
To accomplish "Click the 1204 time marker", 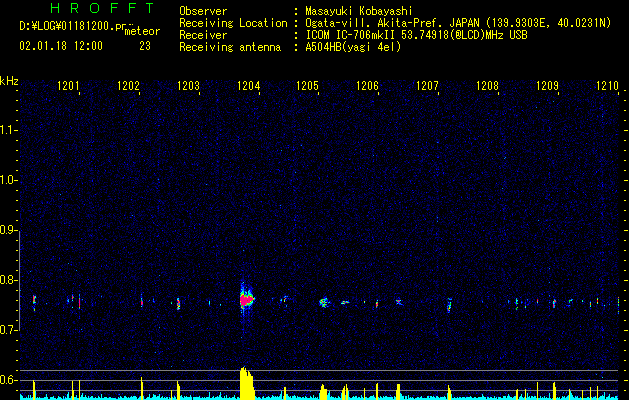I will [x=249, y=86].
